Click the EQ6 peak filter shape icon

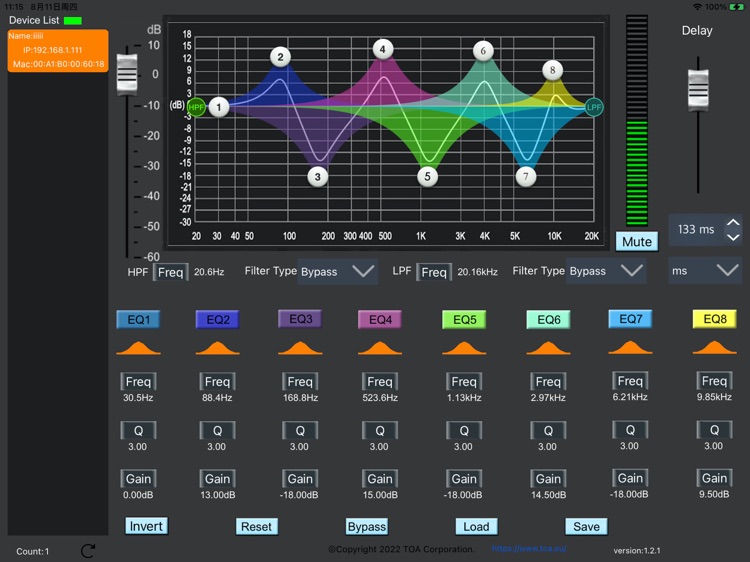[548, 348]
